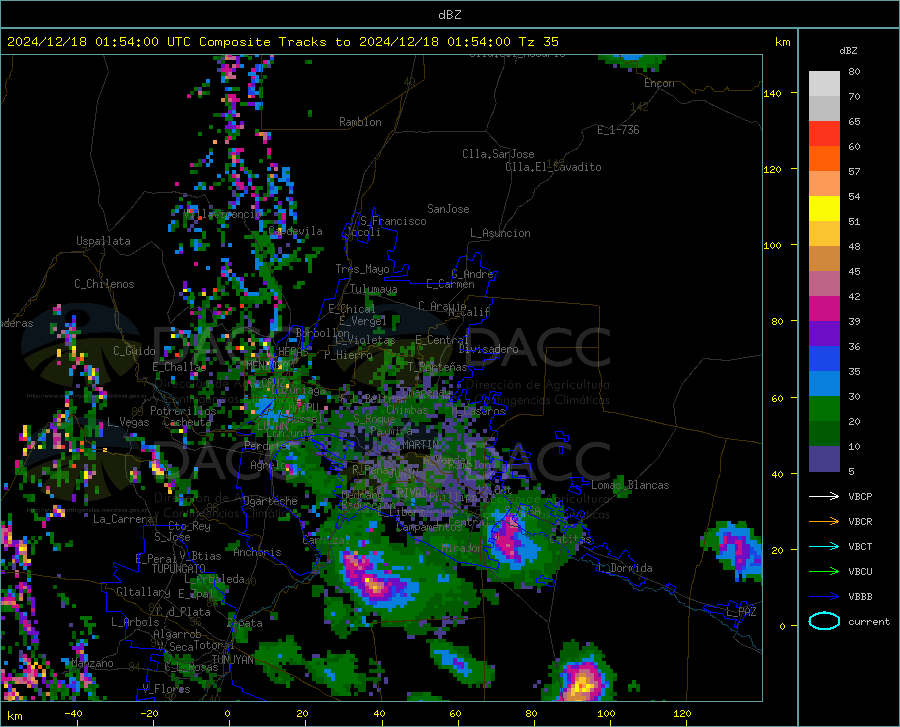This screenshot has width=900, height=727.
Task: Click the TUNUYAN label
Action: (x=232, y=660)
